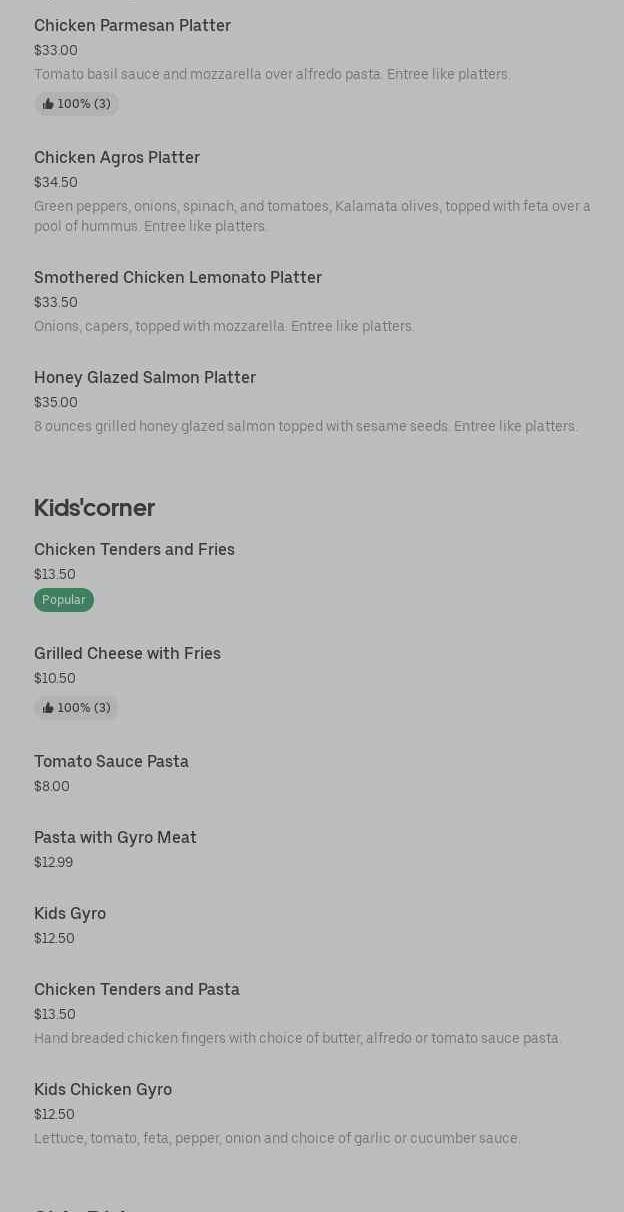The image size is (624, 1212).
Task: Select Tomato Sauce Pasta
Action: click(111, 762)
